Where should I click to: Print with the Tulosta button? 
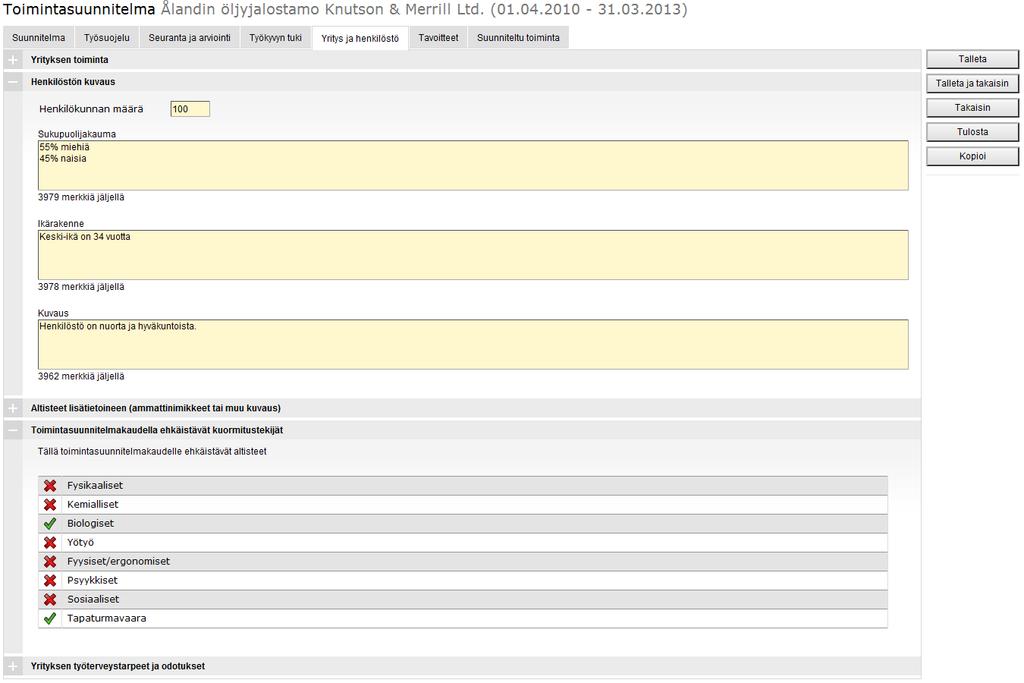pyautogui.click(x=972, y=132)
